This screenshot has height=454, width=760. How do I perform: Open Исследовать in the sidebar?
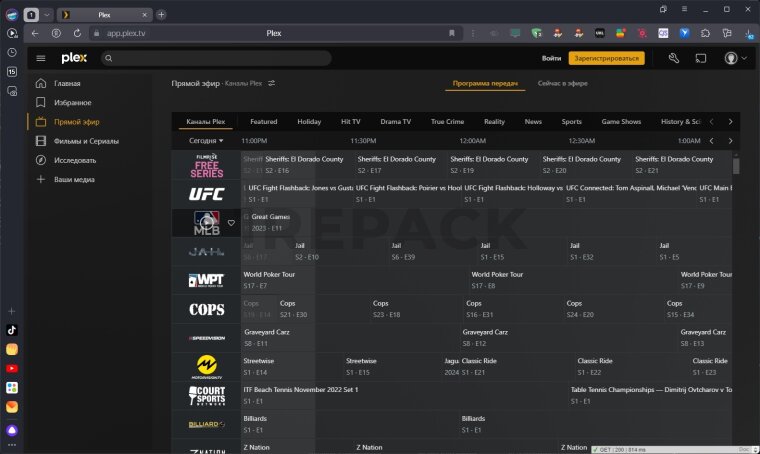pyautogui.click(x=75, y=160)
